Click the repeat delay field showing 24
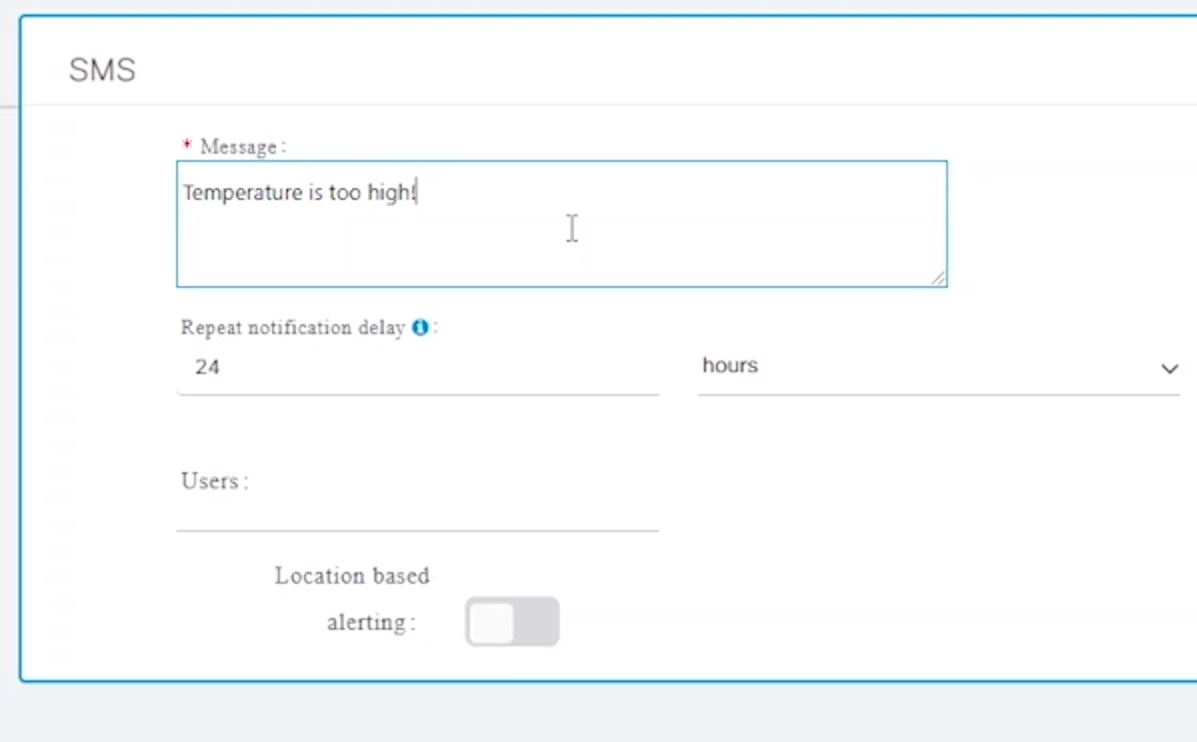Image resolution: width=1197 pixels, height=742 pixels. point(418,368)
